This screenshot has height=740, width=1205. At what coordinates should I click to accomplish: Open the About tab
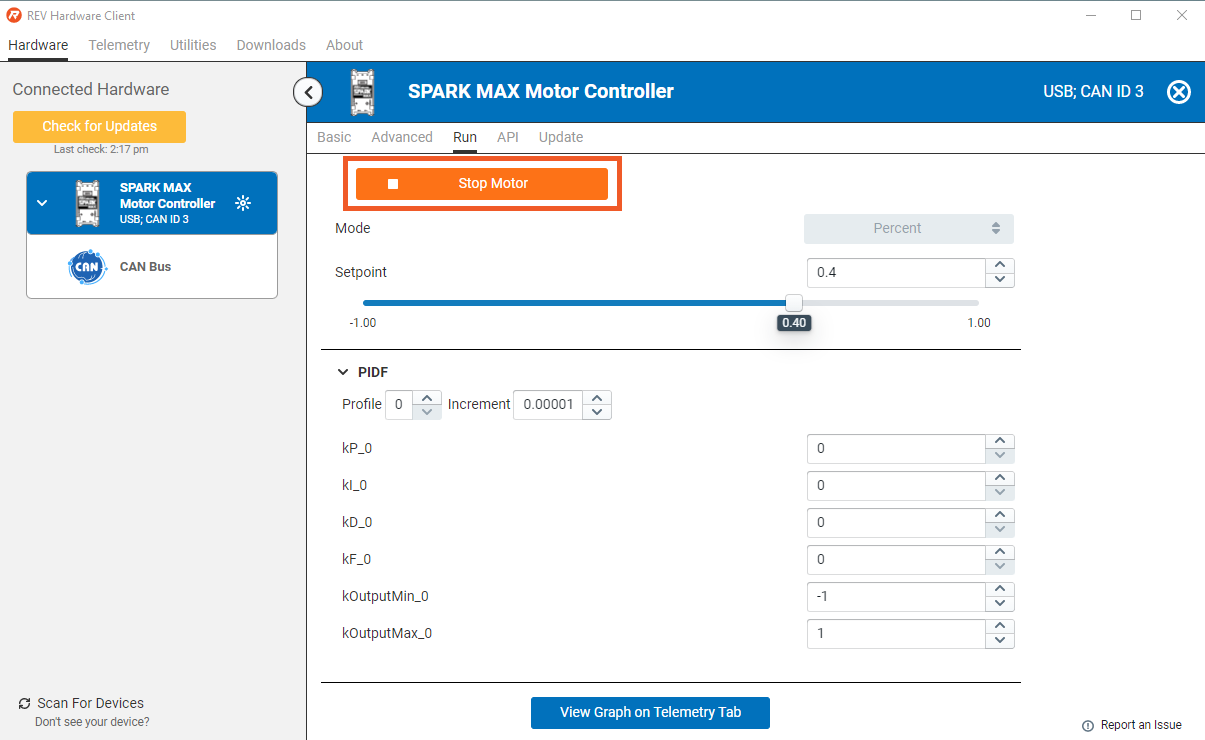tap(344, 45)
